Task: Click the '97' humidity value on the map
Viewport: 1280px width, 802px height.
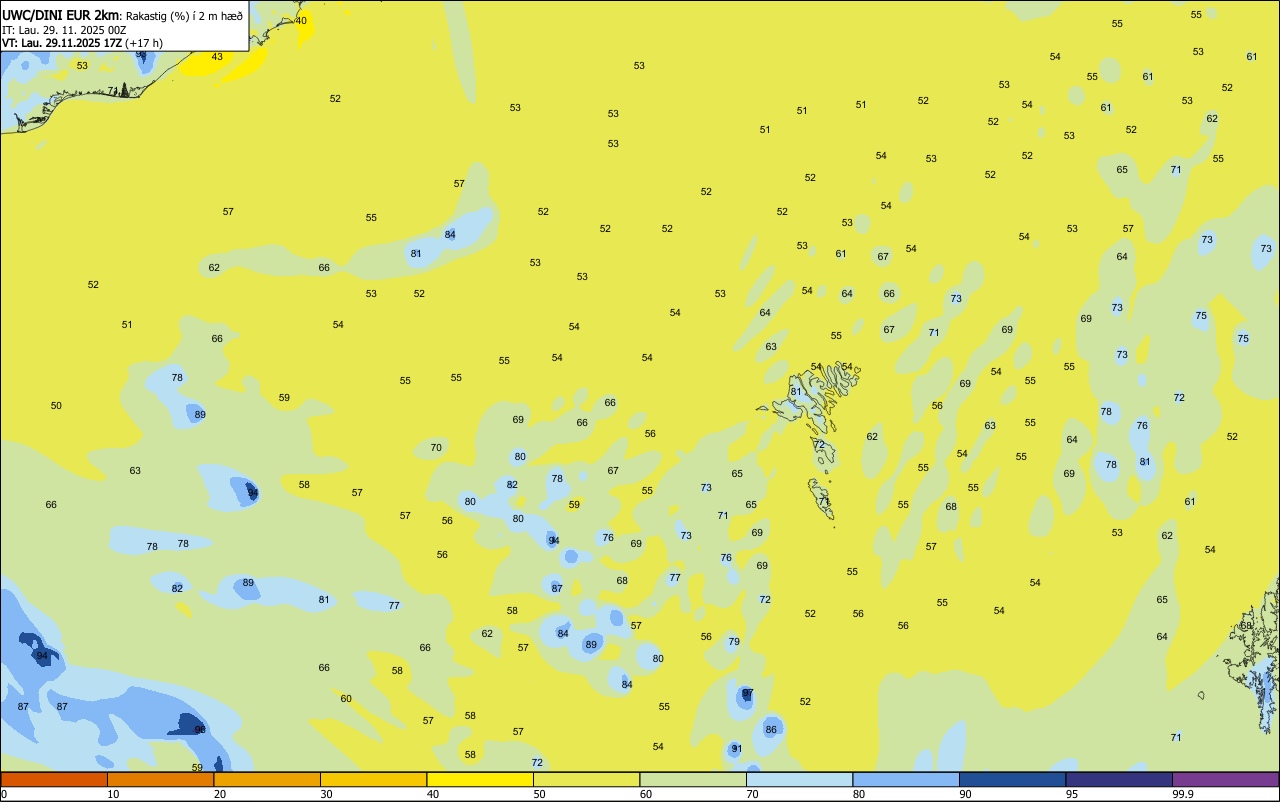Action: [747, 693]
